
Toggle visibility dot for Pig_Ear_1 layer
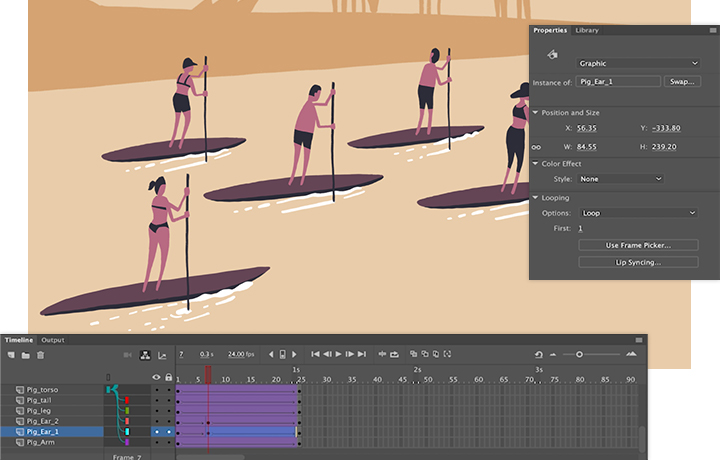coord(156,432)
